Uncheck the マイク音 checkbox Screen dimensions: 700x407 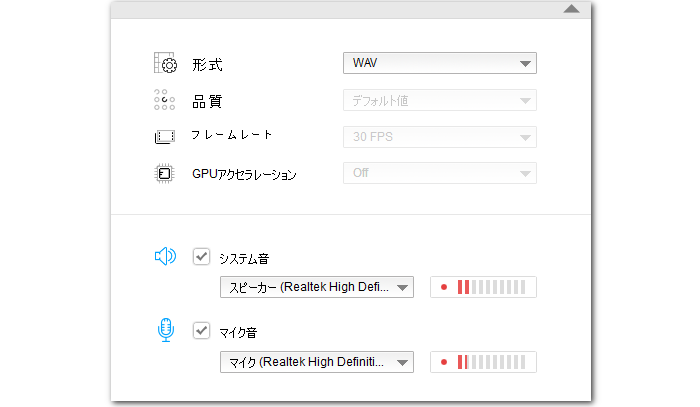click(x=201, y=331)
